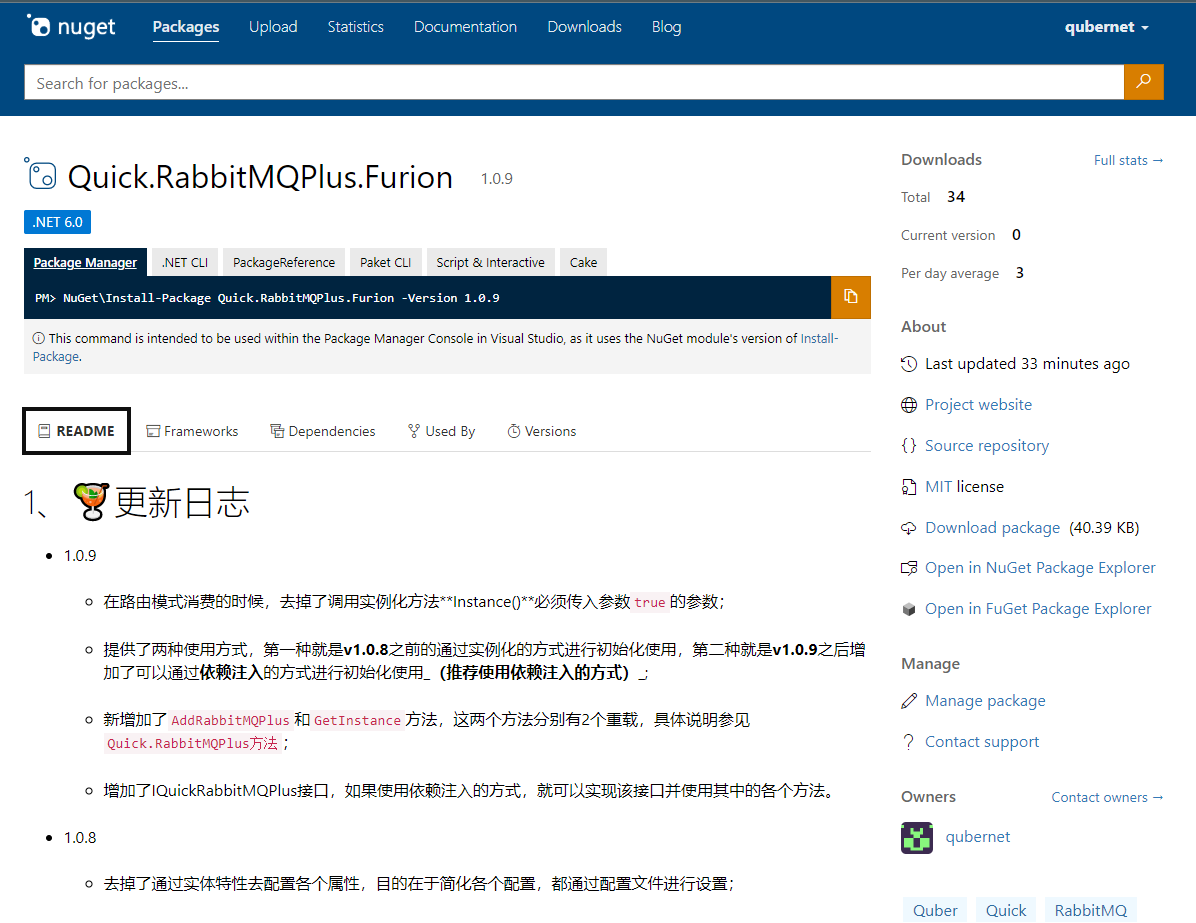Click the qubernet owner avatar

pos(917,837)
